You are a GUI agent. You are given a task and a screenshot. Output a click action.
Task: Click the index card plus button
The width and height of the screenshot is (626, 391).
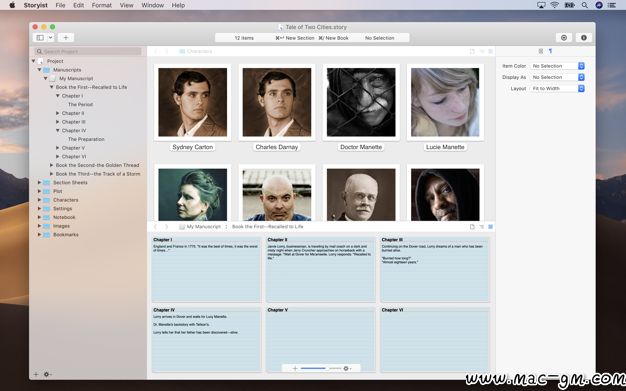point(295,368)
